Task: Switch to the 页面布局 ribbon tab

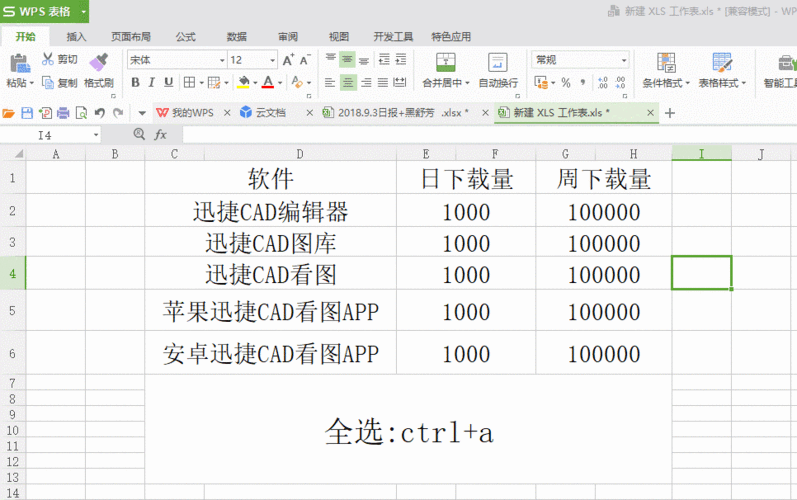Action: (x=131, y=37)
